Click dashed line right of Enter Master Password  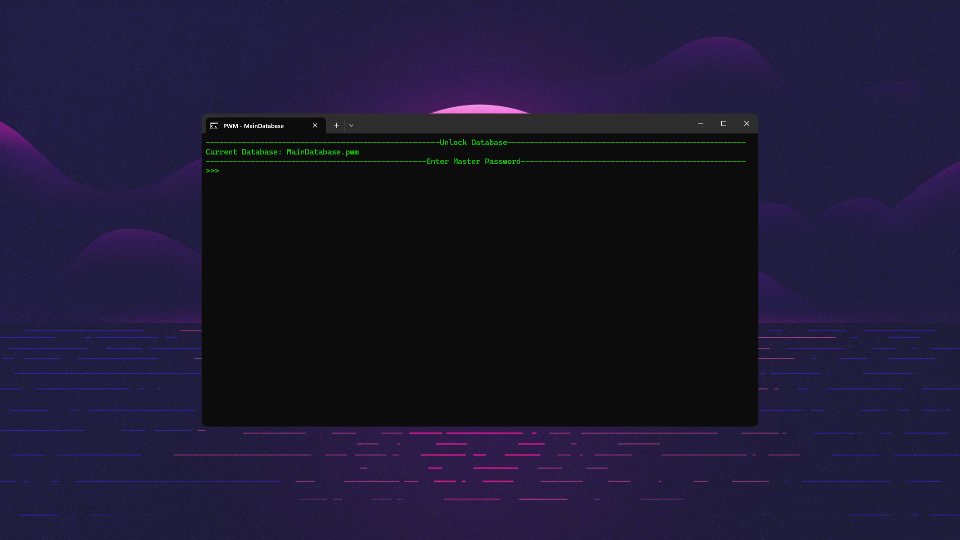click(632, 161)
